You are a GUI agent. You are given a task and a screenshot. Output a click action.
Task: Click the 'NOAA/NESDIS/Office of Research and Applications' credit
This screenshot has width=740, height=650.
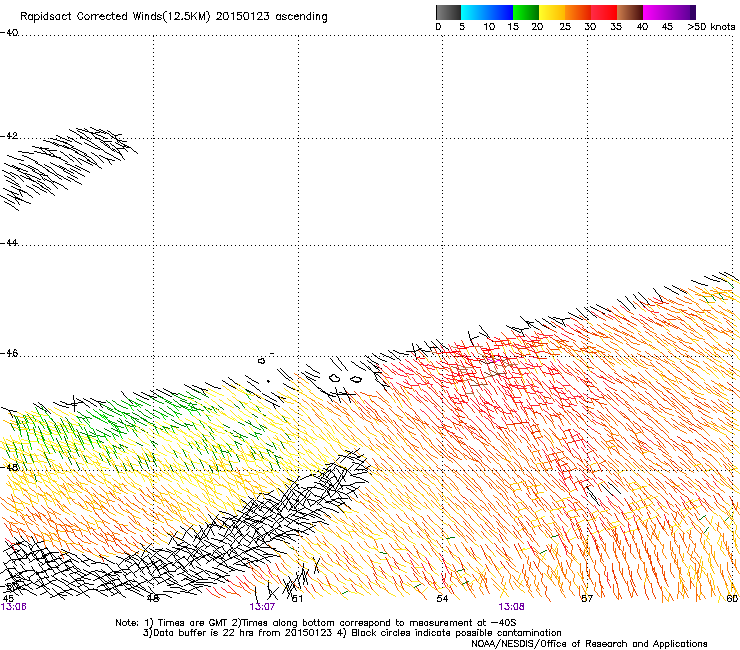[589, 644]
